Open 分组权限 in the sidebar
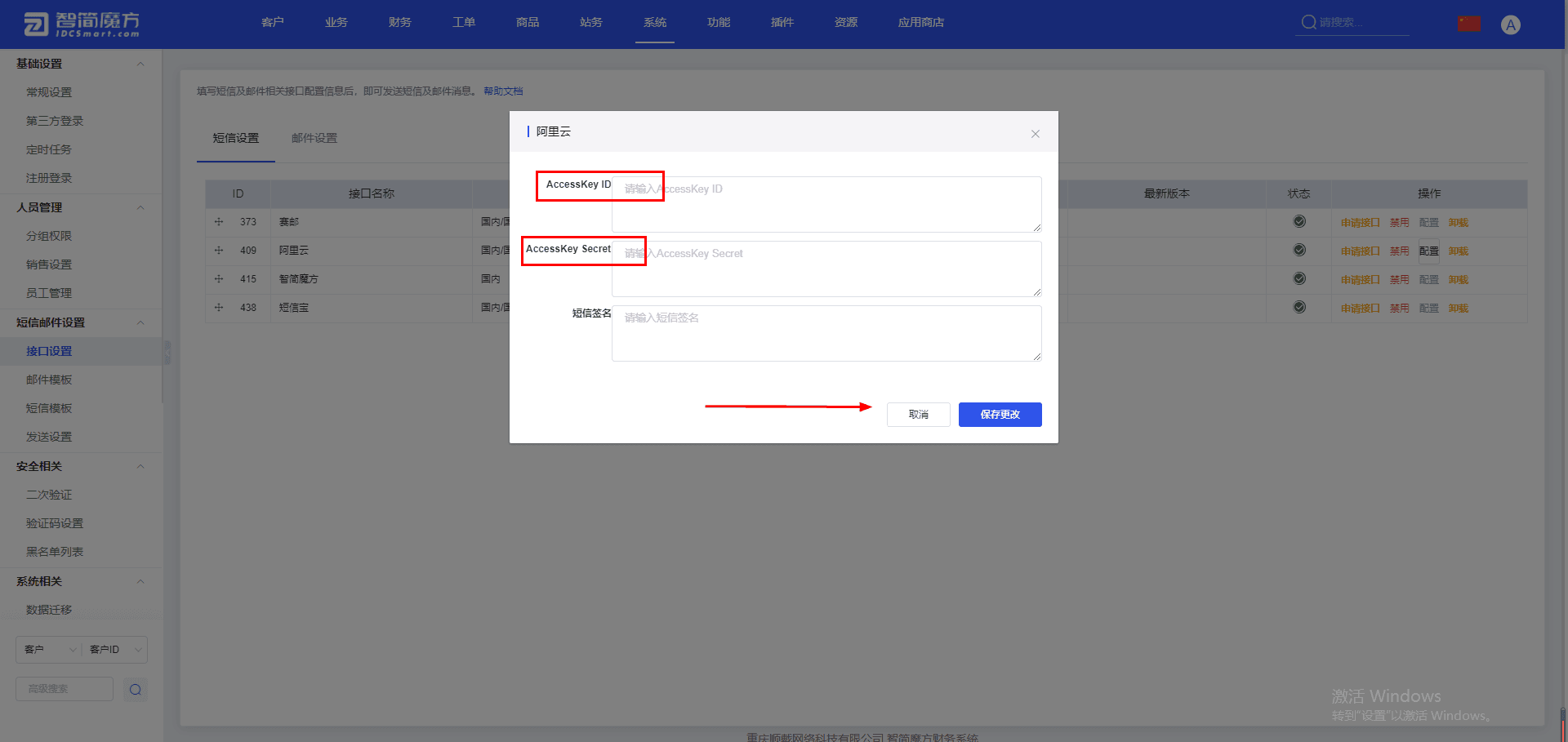 click(49, 236)
